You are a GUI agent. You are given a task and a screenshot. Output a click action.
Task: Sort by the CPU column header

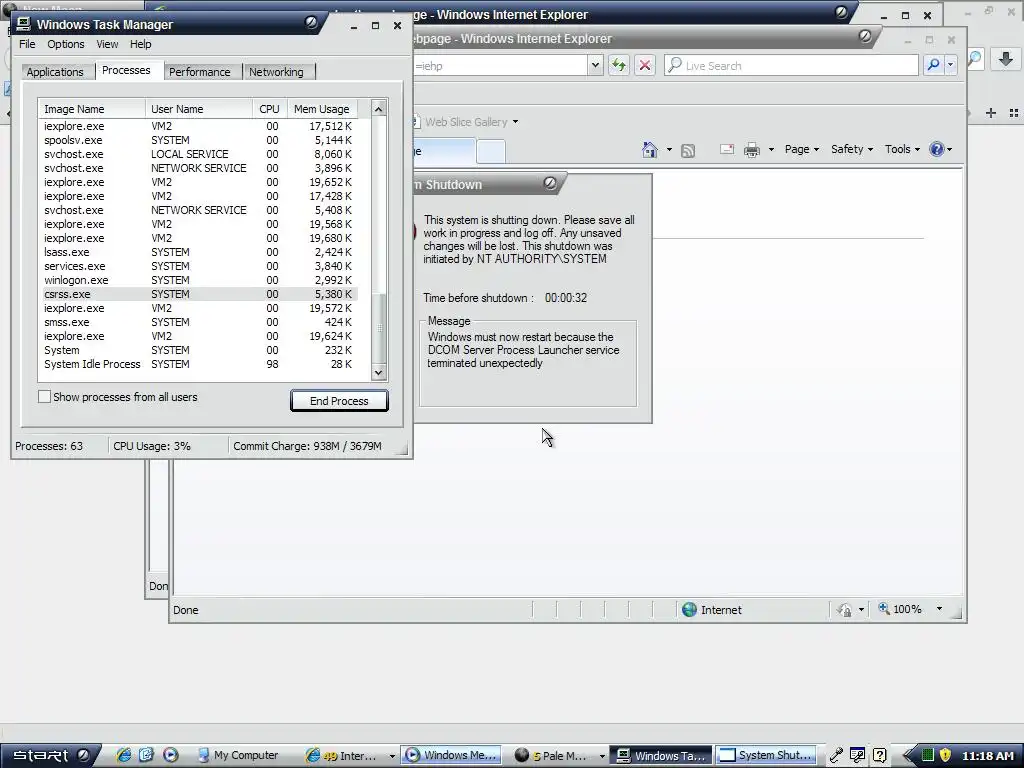[x=270, y=109]
